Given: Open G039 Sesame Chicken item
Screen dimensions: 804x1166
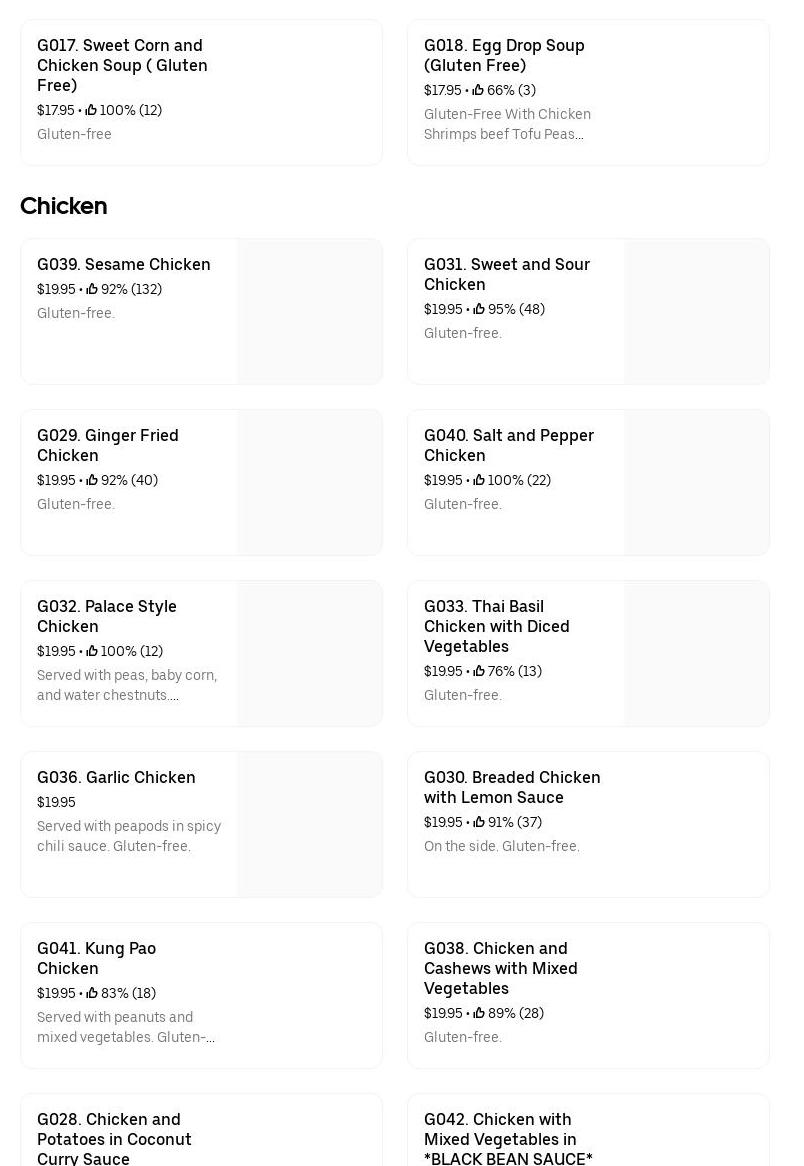Looking at the screenshot, I should [x=124, y=265].
